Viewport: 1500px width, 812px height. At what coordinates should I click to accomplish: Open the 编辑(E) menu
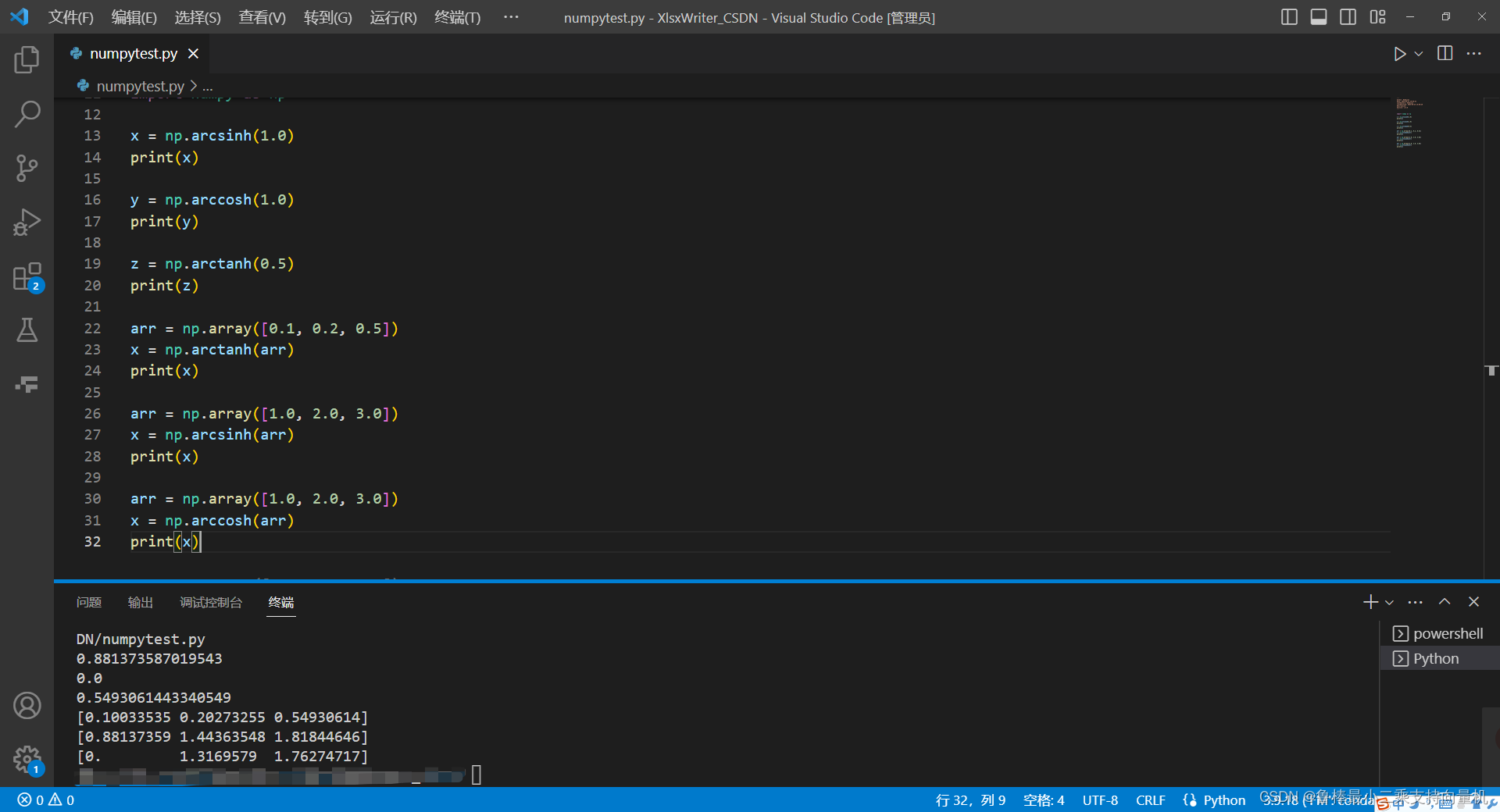coord(134,17)
